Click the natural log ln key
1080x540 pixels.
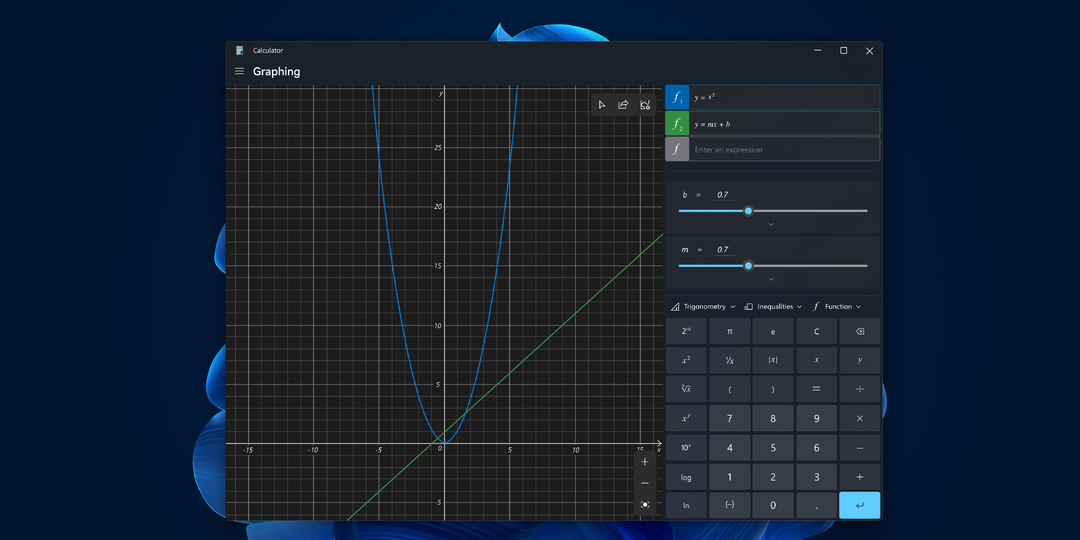tap(686, 506)
